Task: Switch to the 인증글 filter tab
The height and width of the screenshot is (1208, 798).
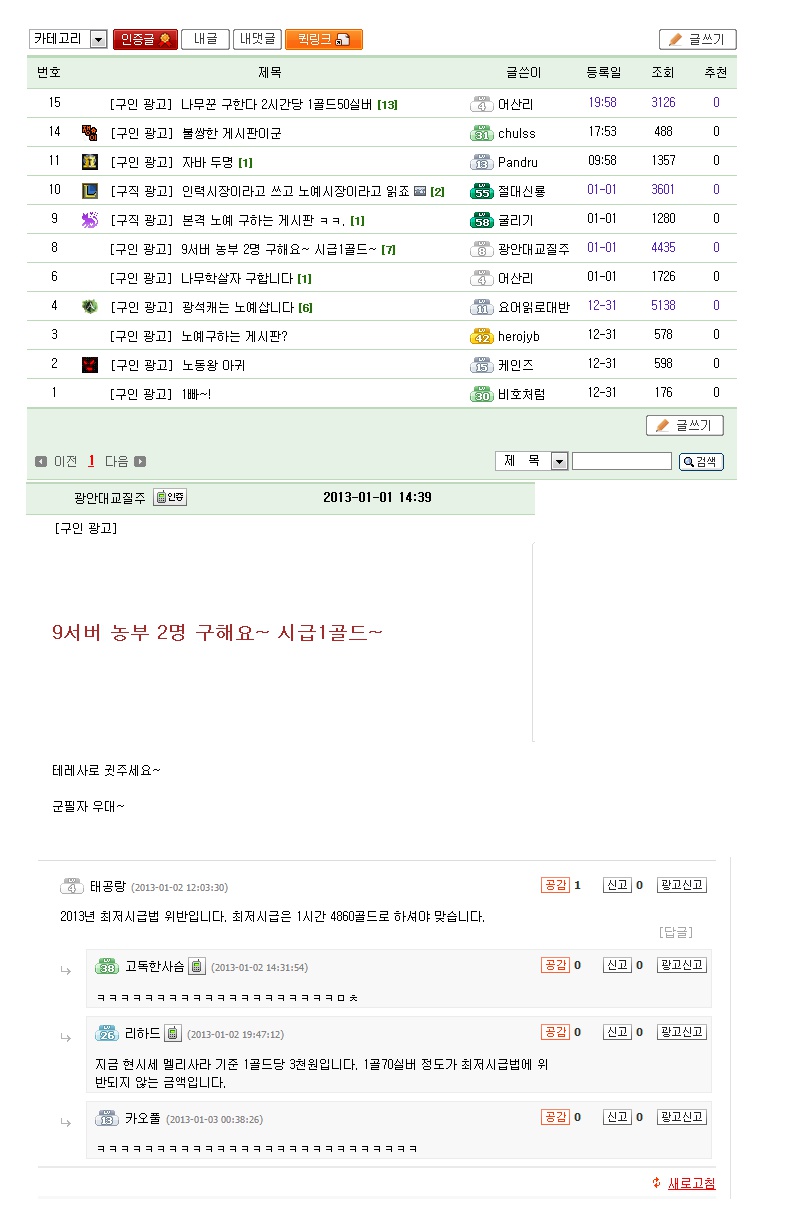Action: tap(145, 39)
